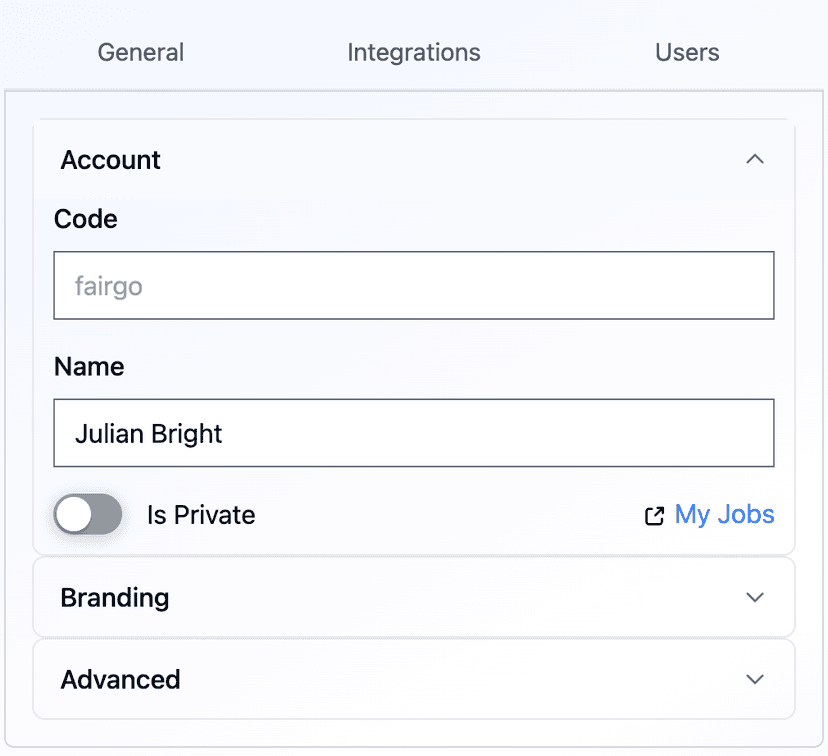The image size is (828, 756).
Task: Click the Advanced section header
Action: 120,679
